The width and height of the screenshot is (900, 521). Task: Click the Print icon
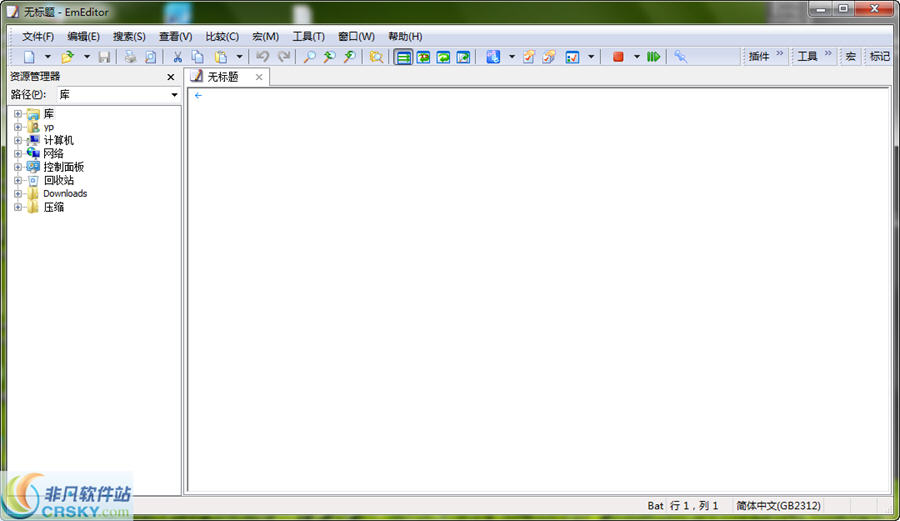click(x=131, y=57)
